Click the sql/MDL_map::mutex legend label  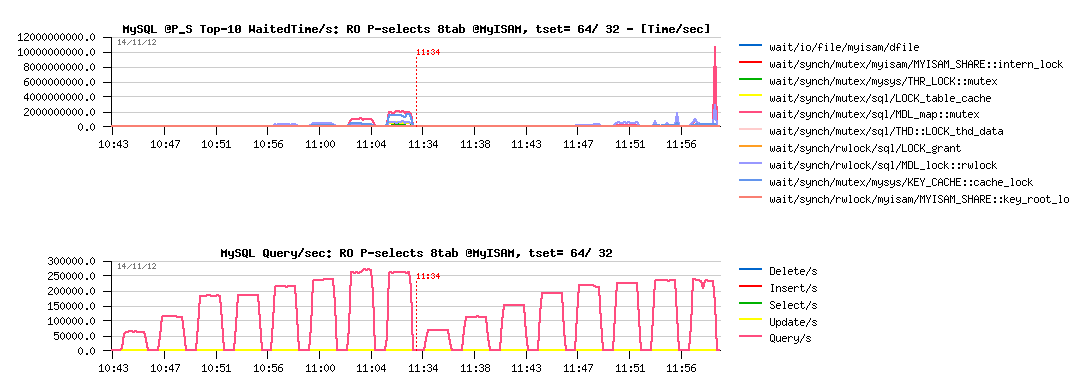874,115
